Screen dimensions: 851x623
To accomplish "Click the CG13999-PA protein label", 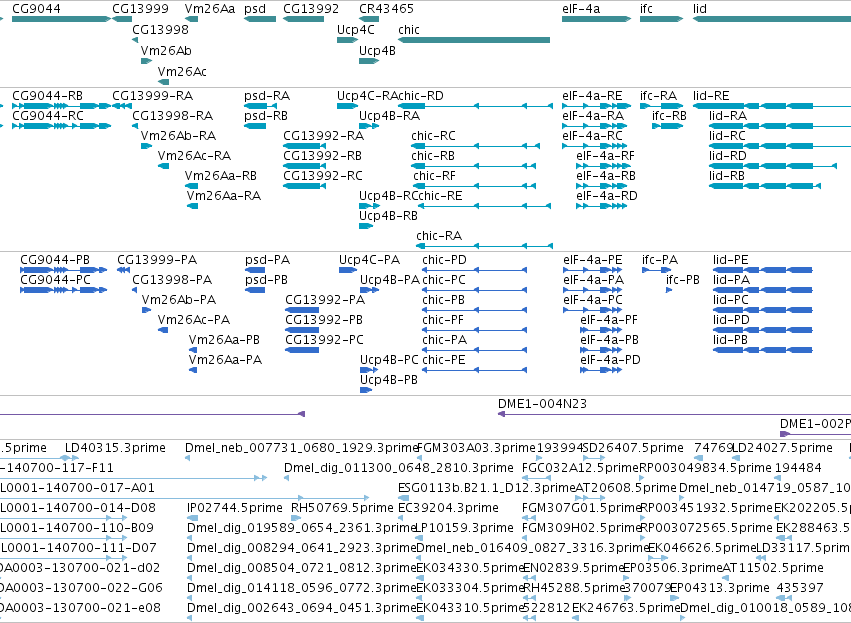I will (x=157, y=260).
